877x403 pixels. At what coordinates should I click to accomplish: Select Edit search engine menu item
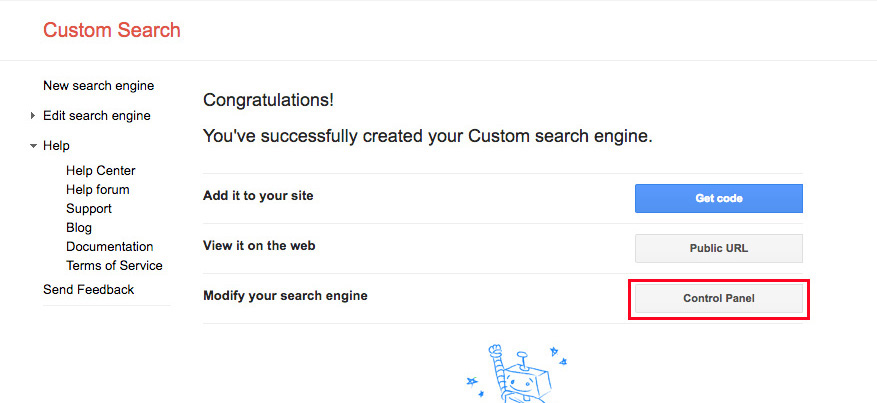(97, 116)
